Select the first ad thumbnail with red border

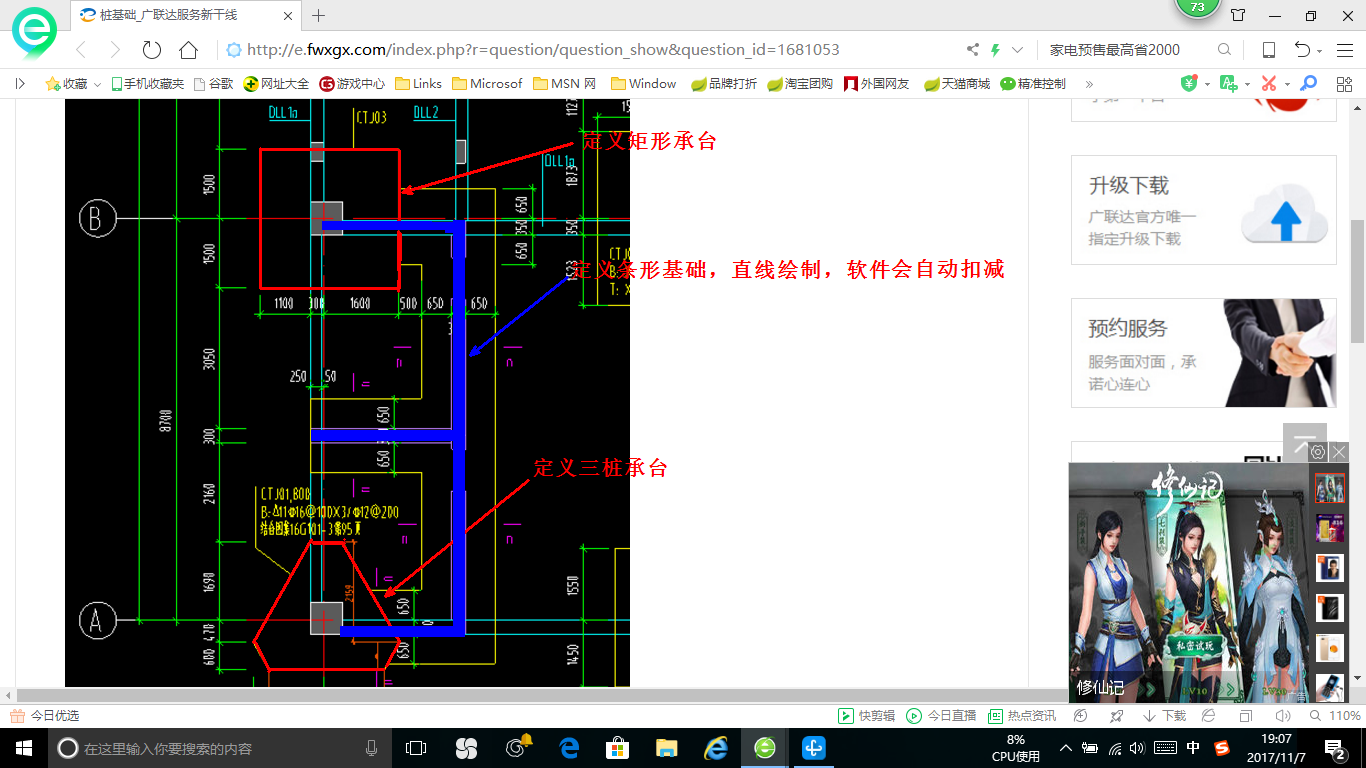[x=1329, y=488]
